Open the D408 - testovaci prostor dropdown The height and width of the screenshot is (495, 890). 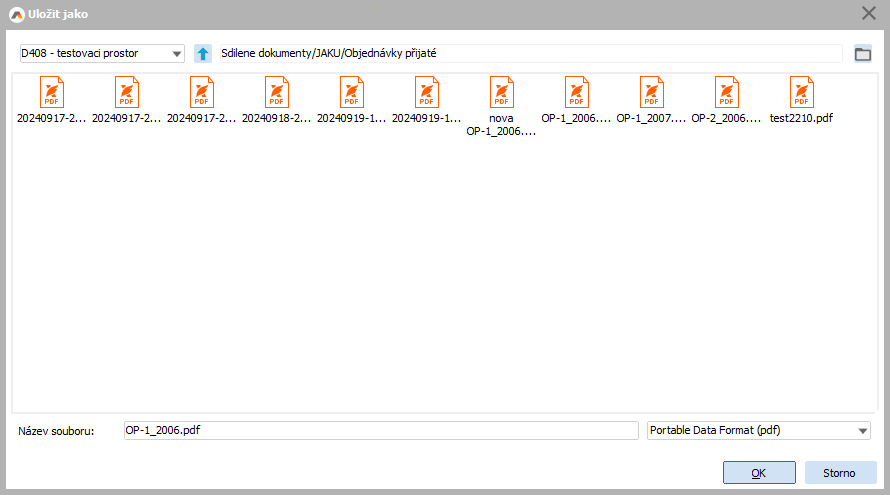pos(100,54)
